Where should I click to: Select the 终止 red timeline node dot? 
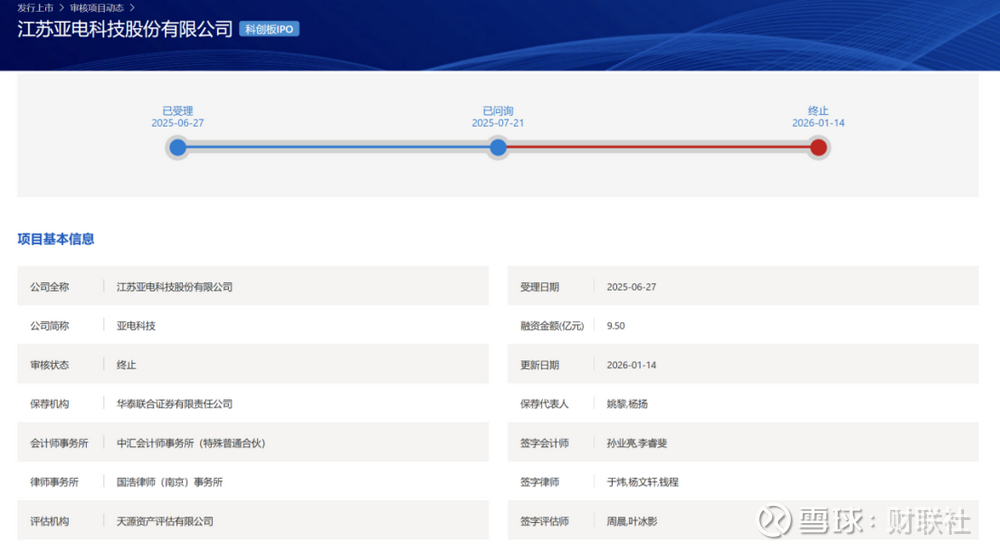click(x=818, y=148)
